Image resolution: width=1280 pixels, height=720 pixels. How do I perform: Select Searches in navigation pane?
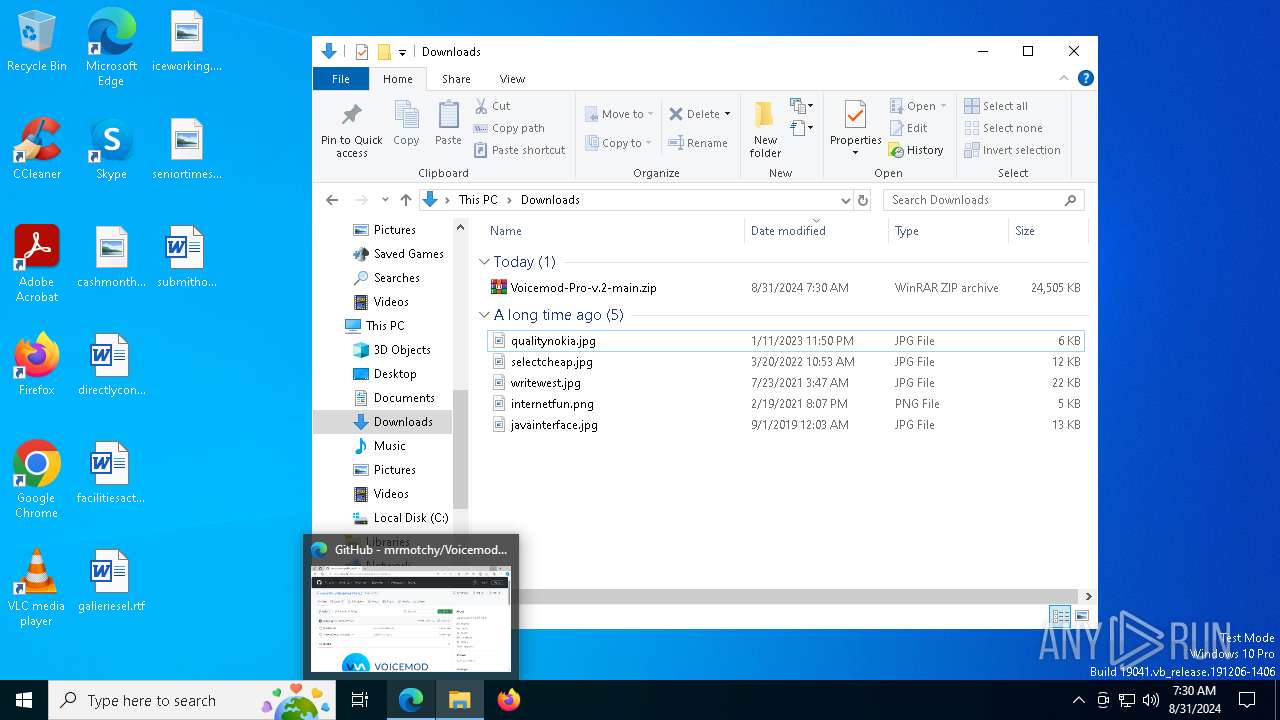point(386,278)
